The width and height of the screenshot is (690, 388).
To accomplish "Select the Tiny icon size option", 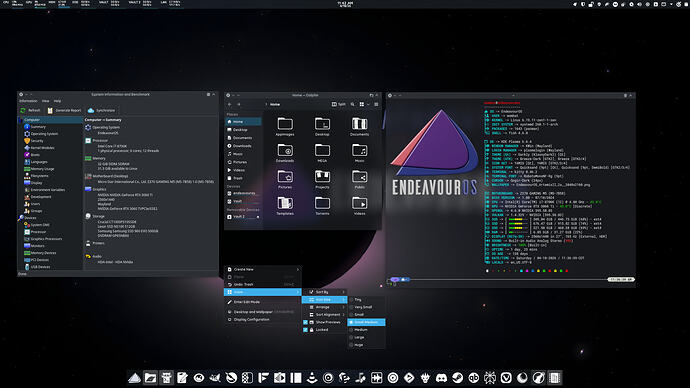I will (x=366, y=300).
